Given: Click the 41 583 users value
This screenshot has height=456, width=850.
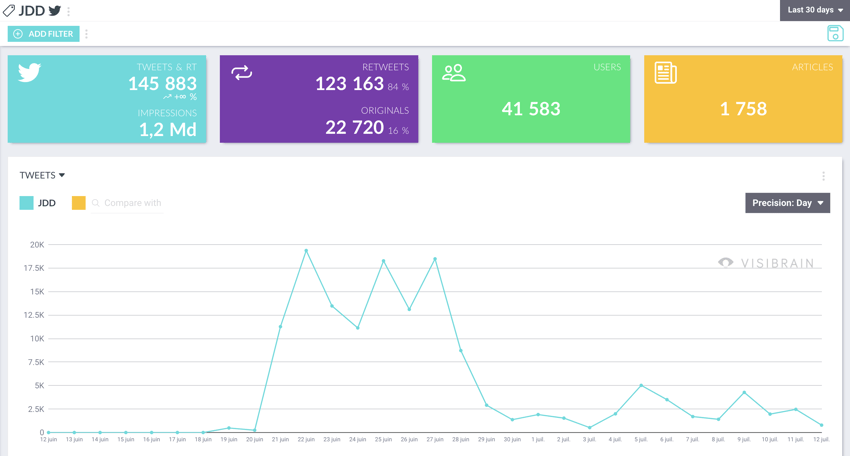Looking at the screenshot, I should click(531, 109).
